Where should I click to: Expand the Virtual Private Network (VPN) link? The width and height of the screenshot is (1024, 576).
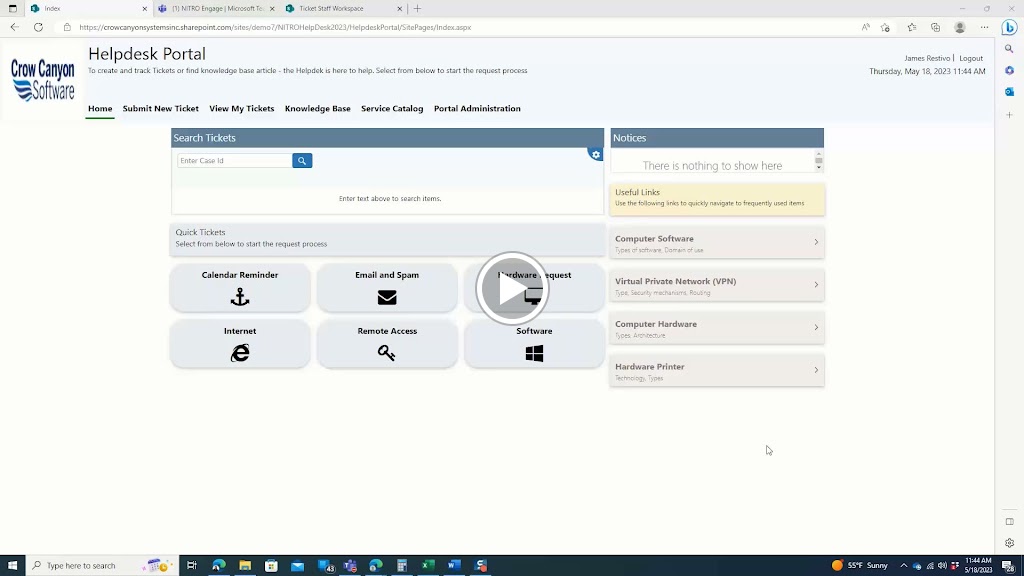(716, 285)
